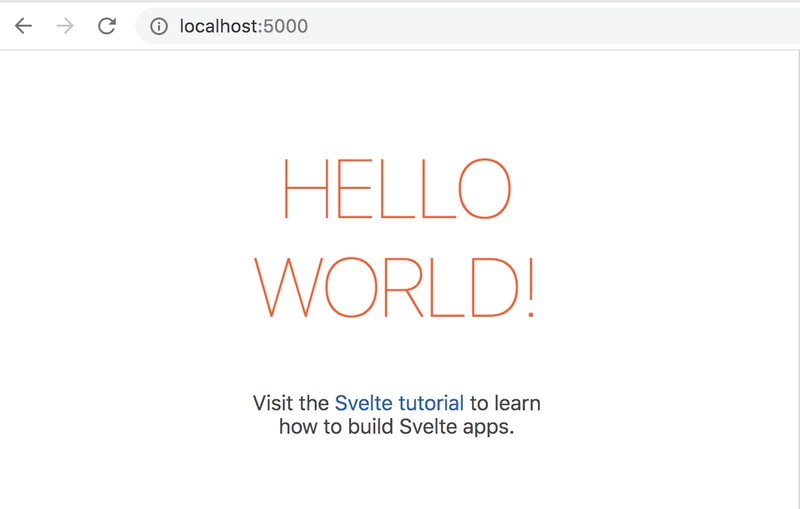The height and width of the screenshot is (509, 800).
Task: Click the browser back arrow
Action: [x=23, y=26]
